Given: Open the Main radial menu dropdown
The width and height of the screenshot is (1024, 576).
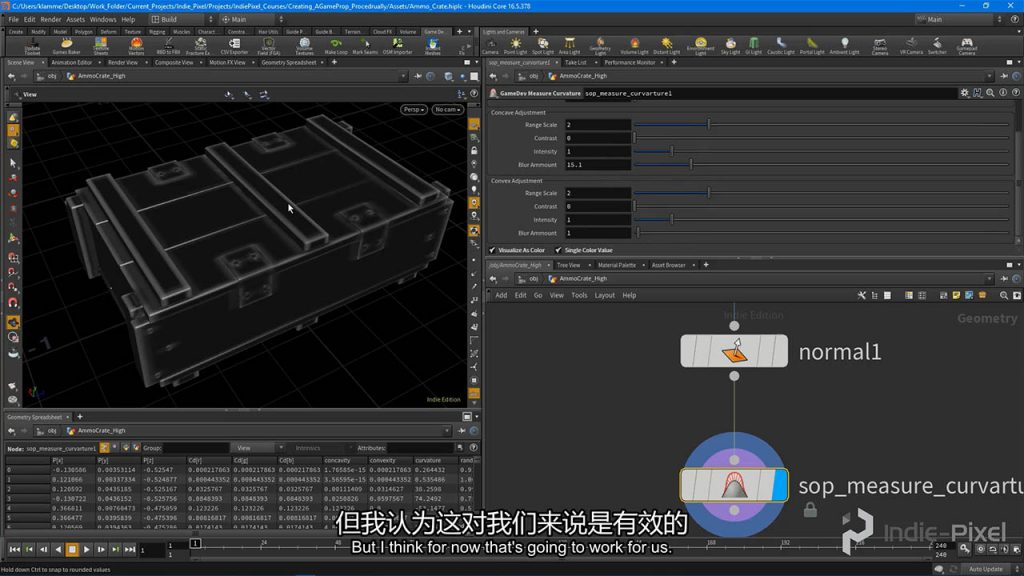Looking at the screenshot, I should coord(252,20).
